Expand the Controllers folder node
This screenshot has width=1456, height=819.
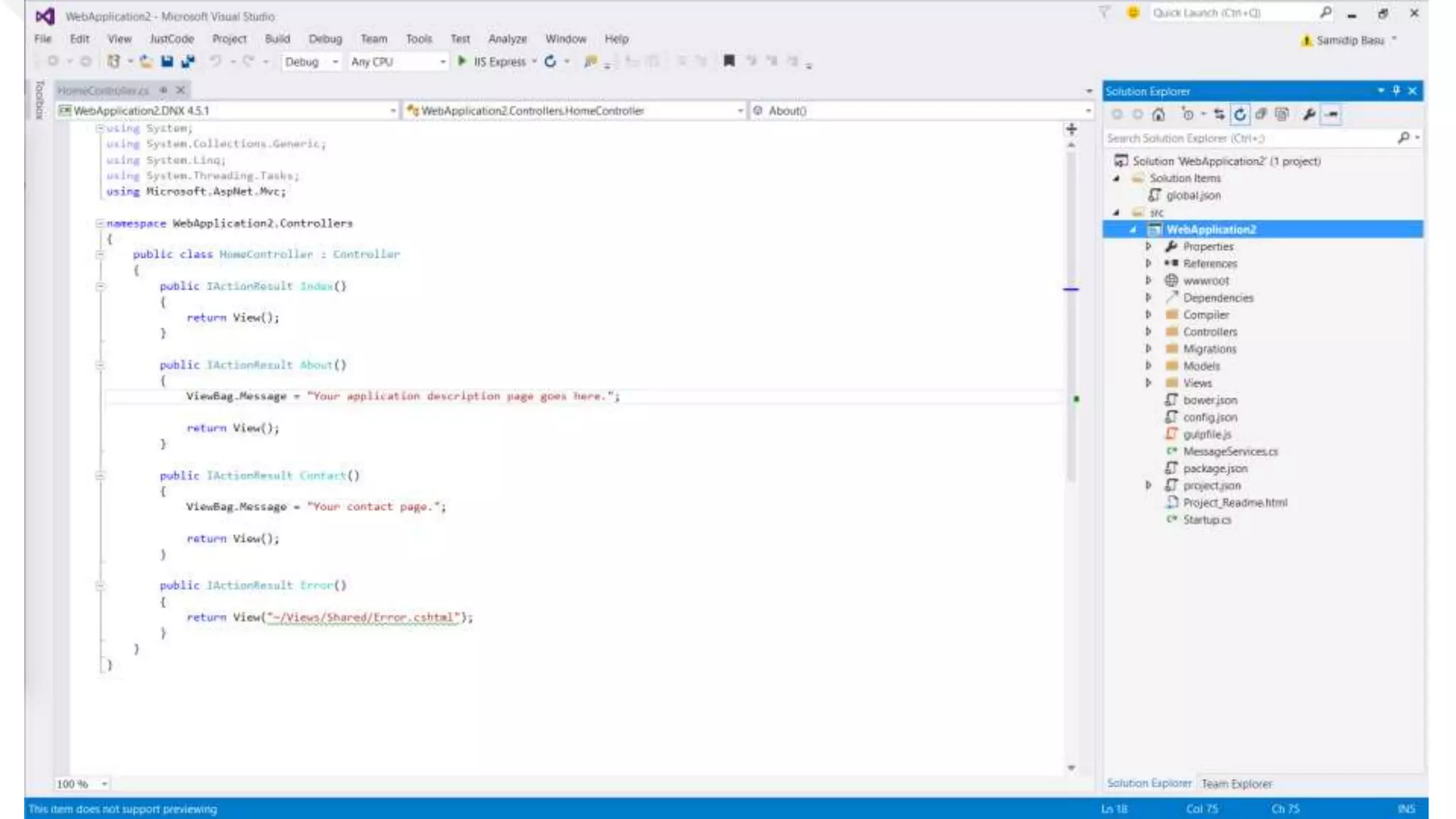[x=1148, y=332]
